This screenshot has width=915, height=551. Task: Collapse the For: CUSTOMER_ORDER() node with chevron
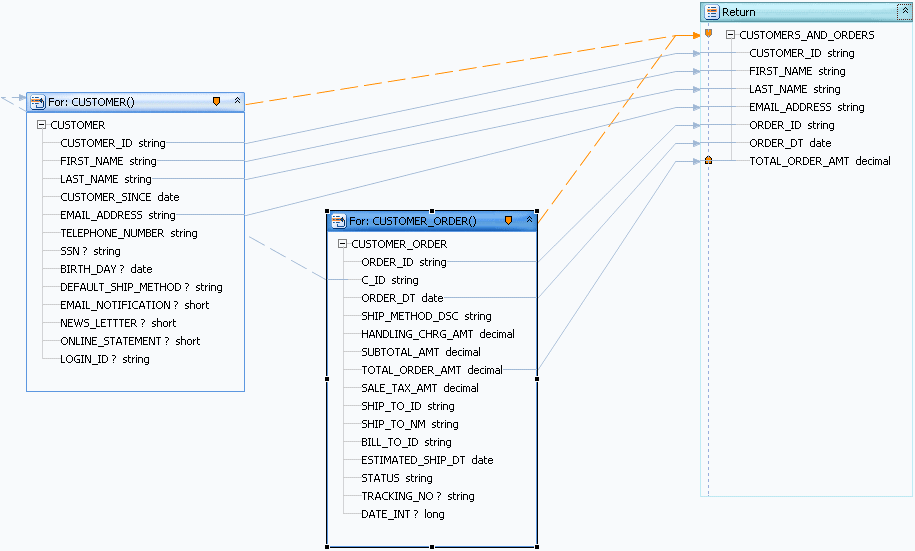pyautogui.click(x=529, y=219)
